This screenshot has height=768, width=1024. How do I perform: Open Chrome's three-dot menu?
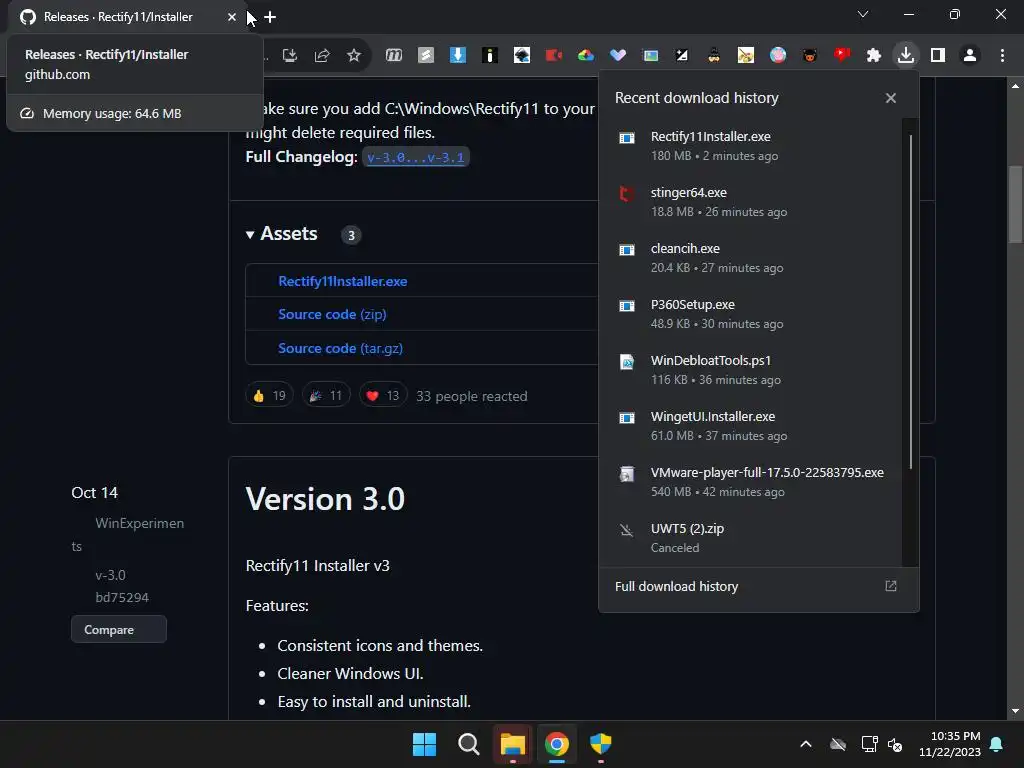(1002, 56)
